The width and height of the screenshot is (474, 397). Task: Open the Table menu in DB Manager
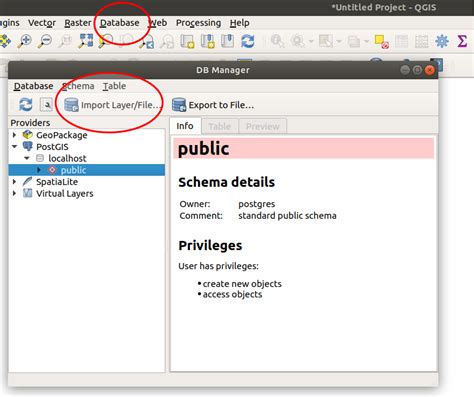point(114,86)
